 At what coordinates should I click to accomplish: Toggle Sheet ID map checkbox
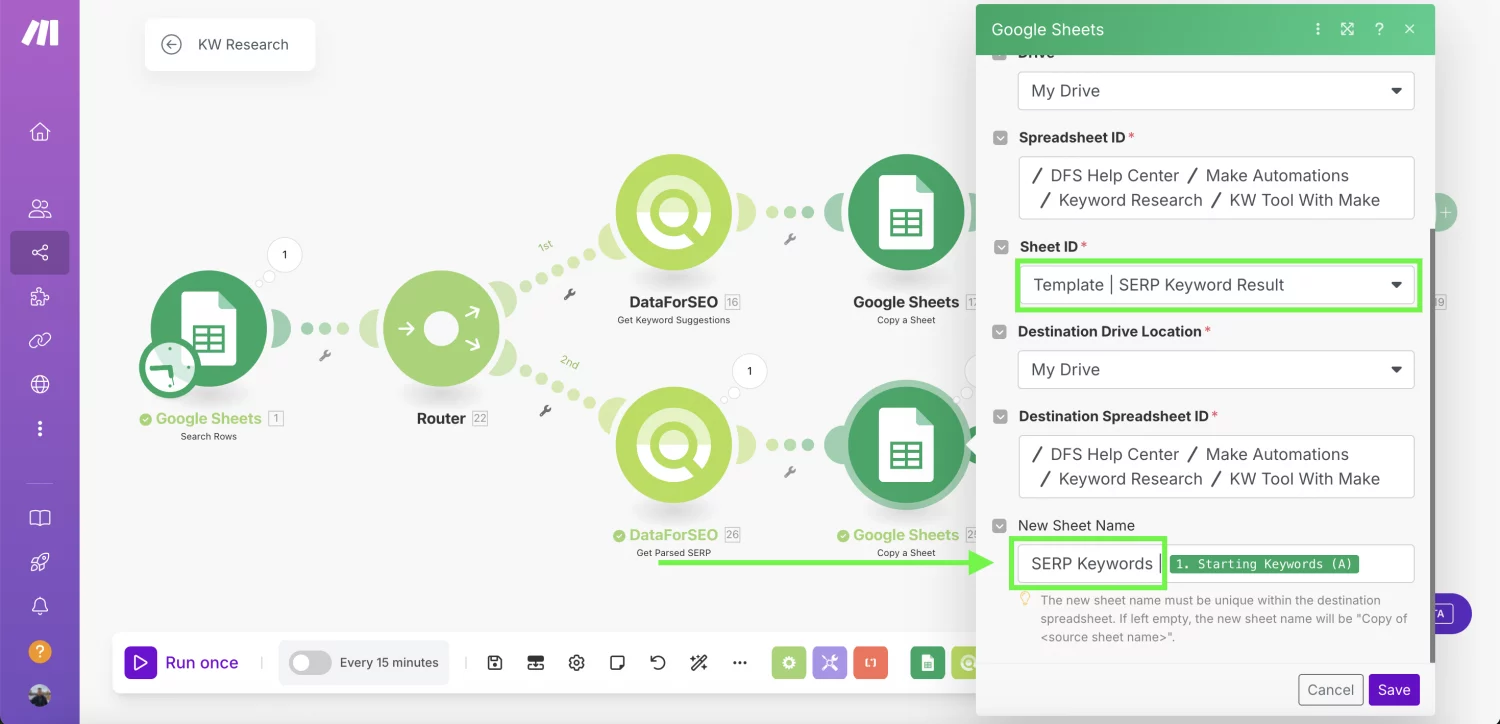[x=1000, y=247]
